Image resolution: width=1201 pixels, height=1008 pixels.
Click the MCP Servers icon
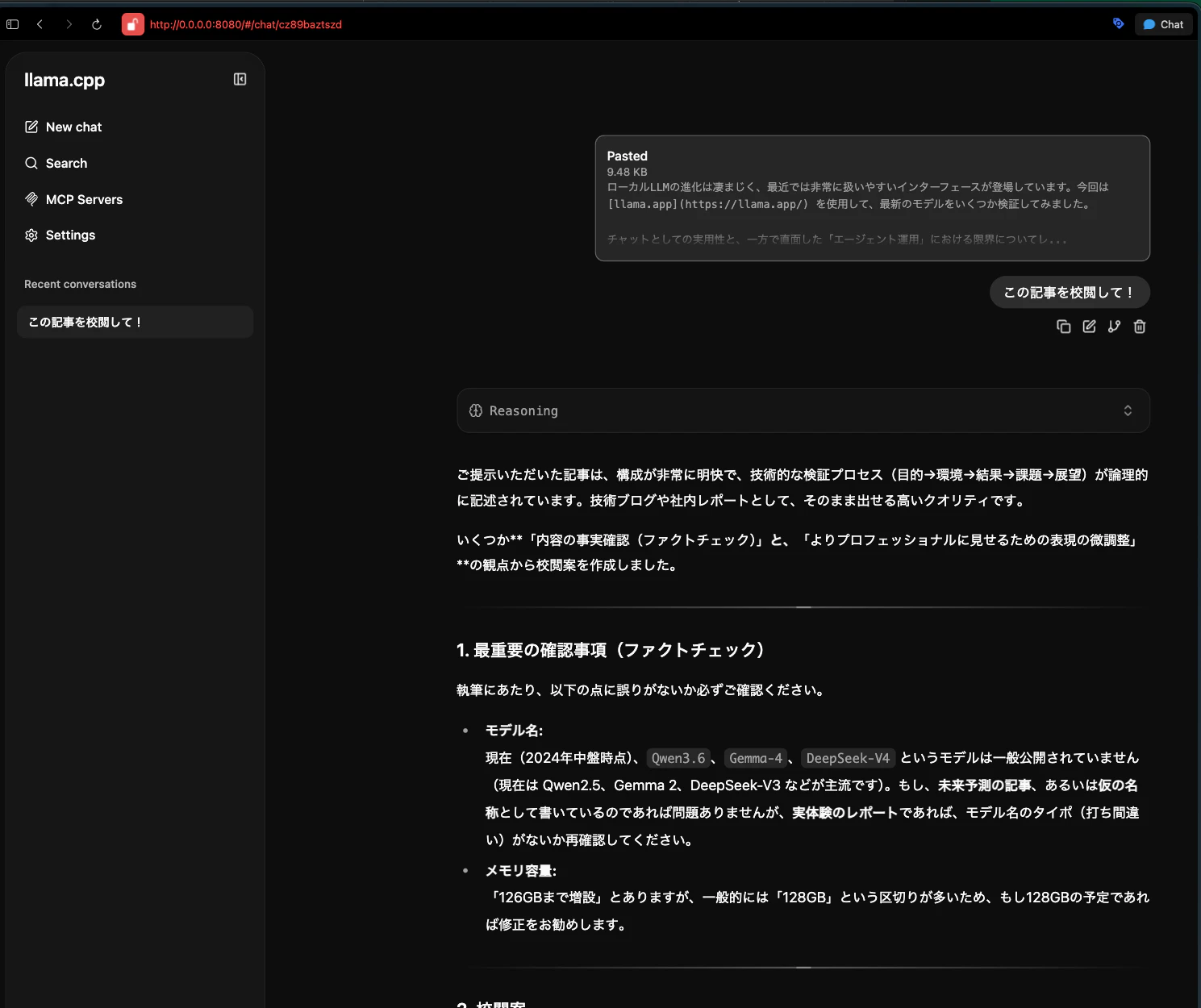tap(31, 199)
